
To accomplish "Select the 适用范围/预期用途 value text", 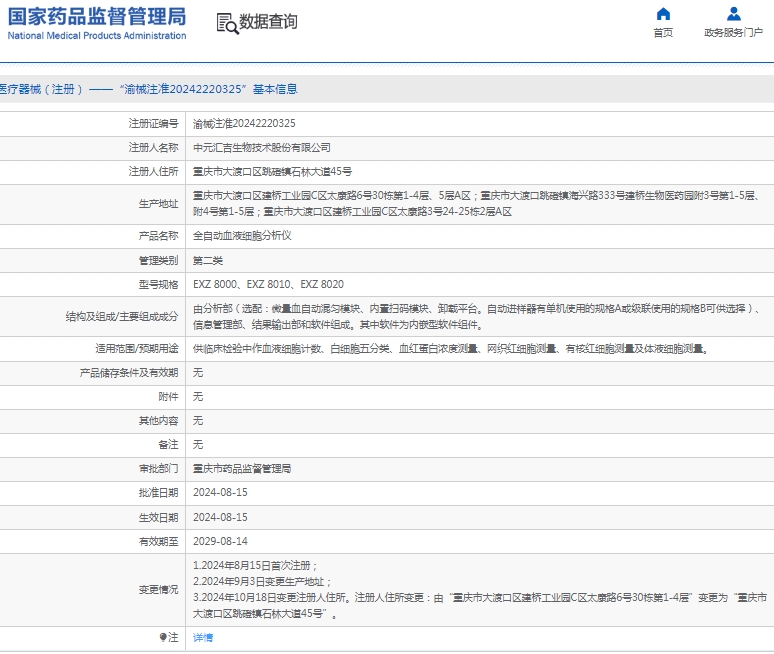I will pyautogui.click(x=450, y=349).
